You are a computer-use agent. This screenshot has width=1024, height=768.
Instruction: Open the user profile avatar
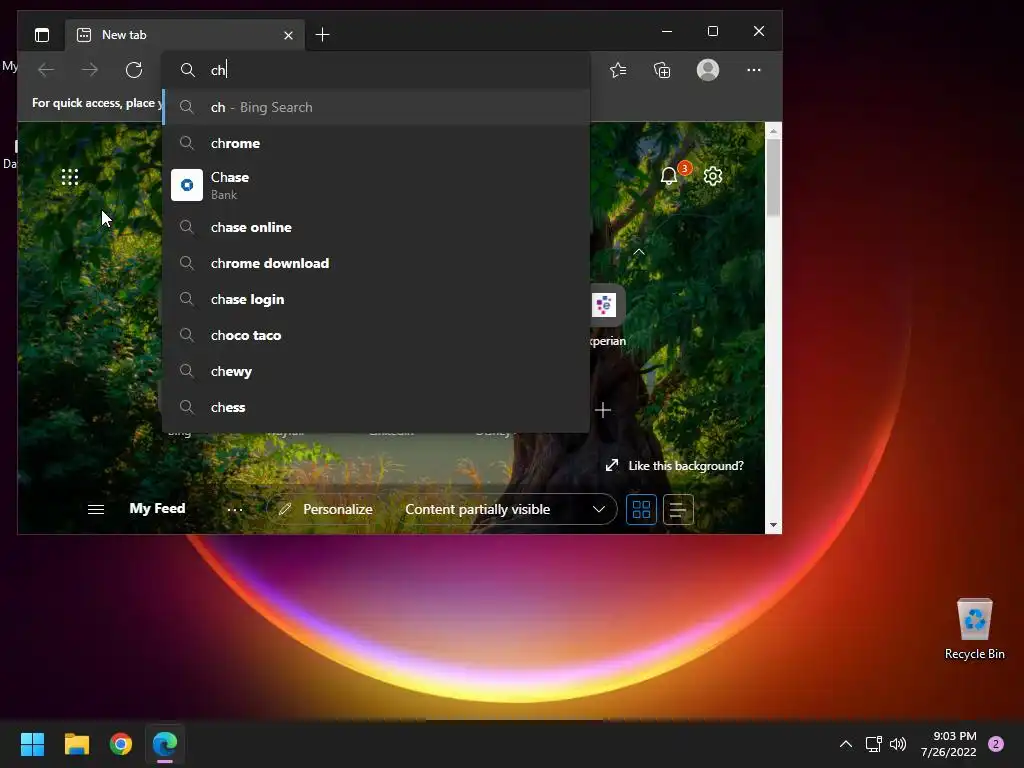tap(708, 70)
